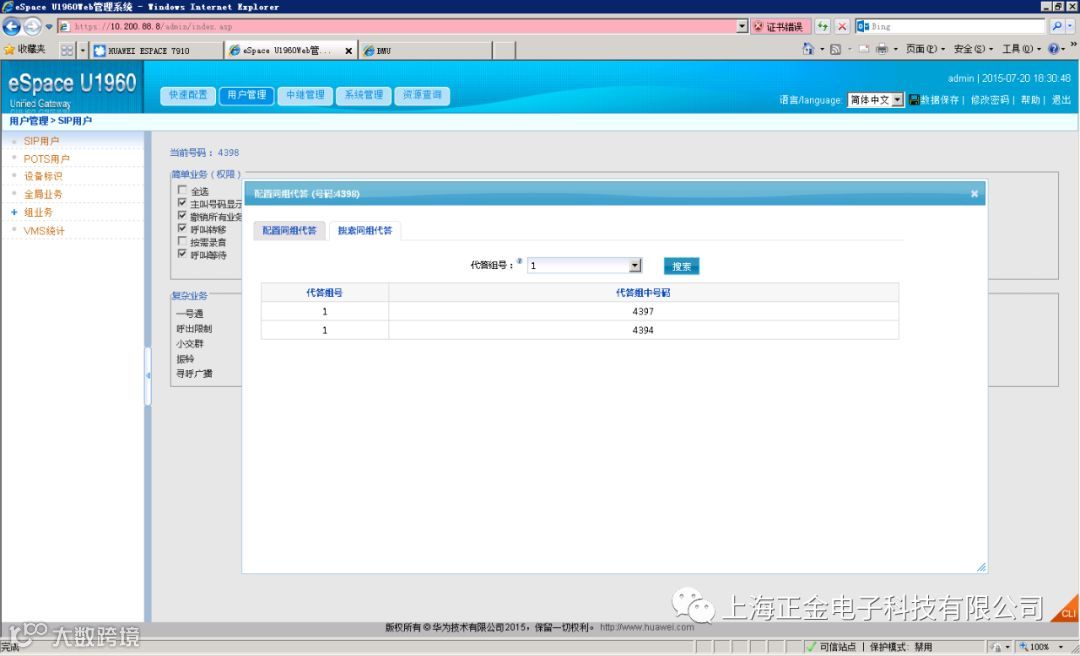This screenshot has height=656, width=1080.
Task: Open the 安全(S) safety menu
Action: 973,49
